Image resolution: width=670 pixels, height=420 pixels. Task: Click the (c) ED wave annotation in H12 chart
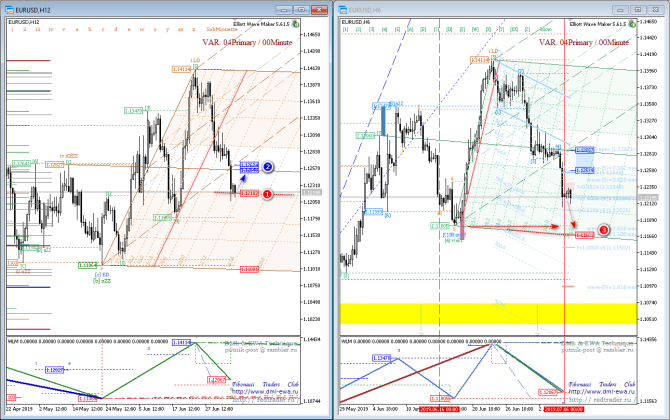[102, 274]
